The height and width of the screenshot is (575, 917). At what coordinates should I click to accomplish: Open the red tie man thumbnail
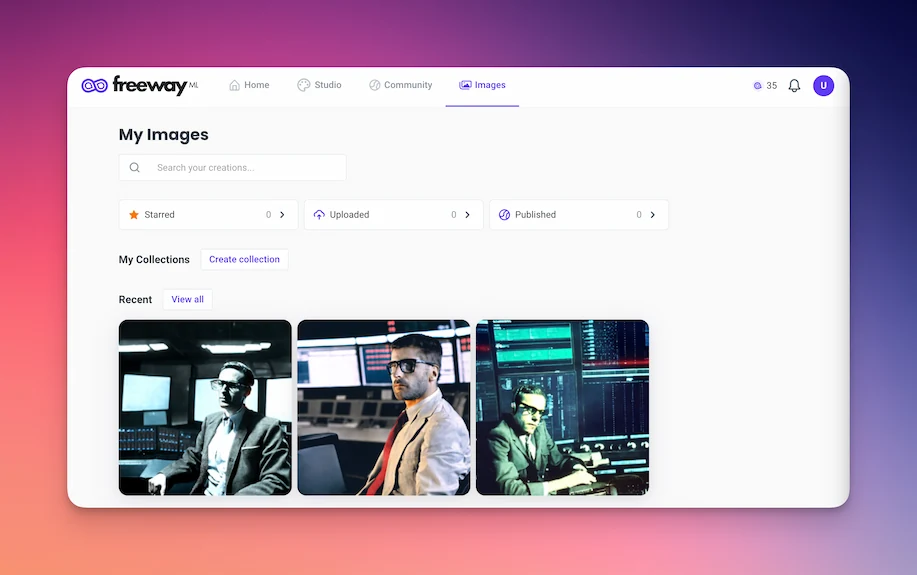tap(384, 407)
